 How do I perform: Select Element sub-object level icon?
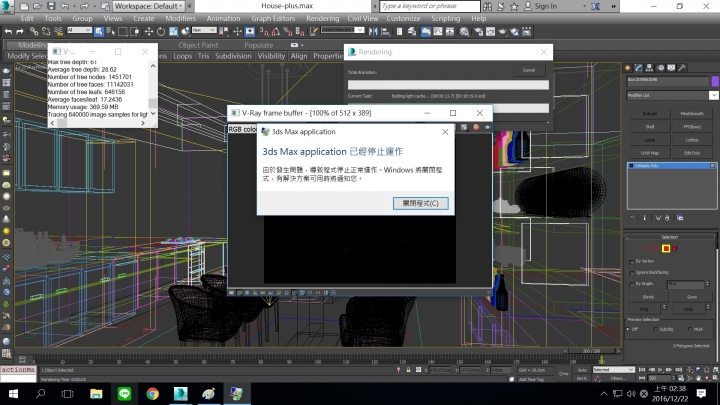[675, 248]
